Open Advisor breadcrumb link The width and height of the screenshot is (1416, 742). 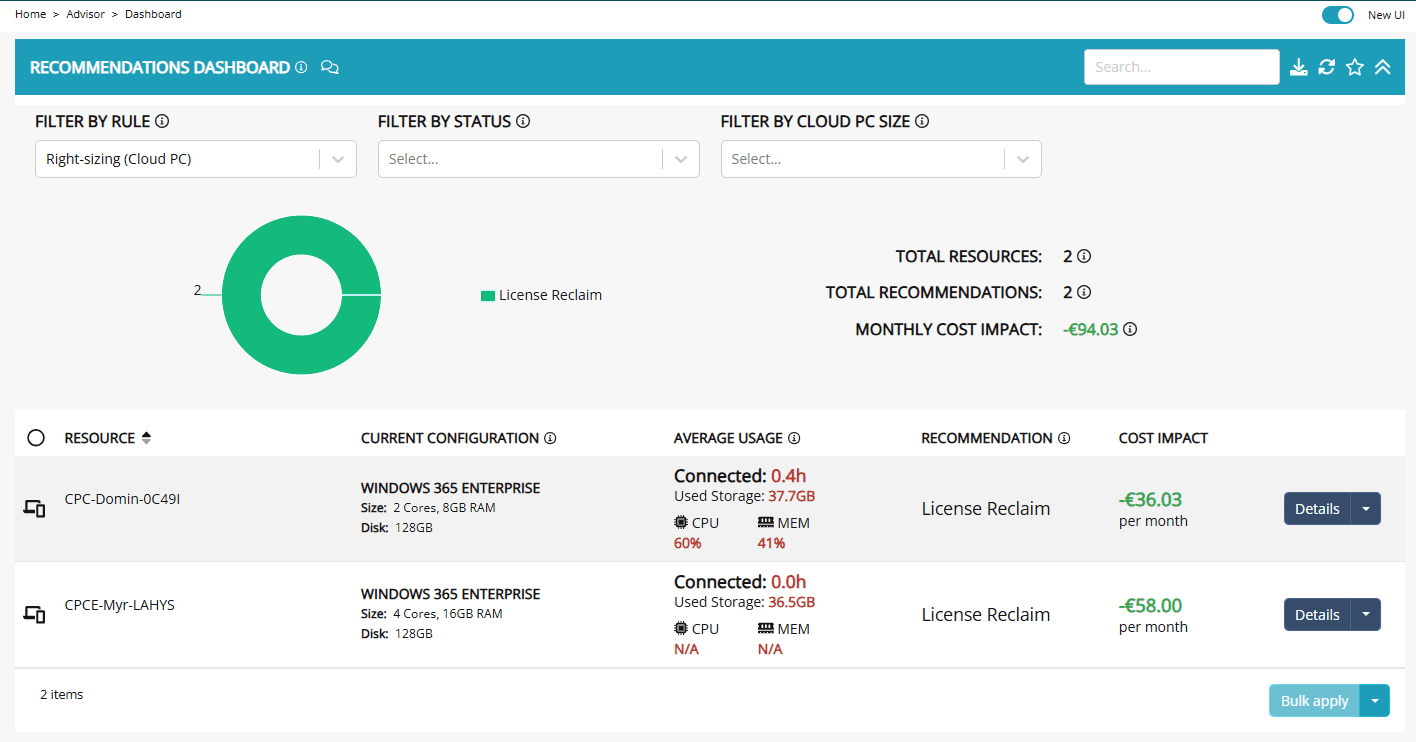(85, 14)
